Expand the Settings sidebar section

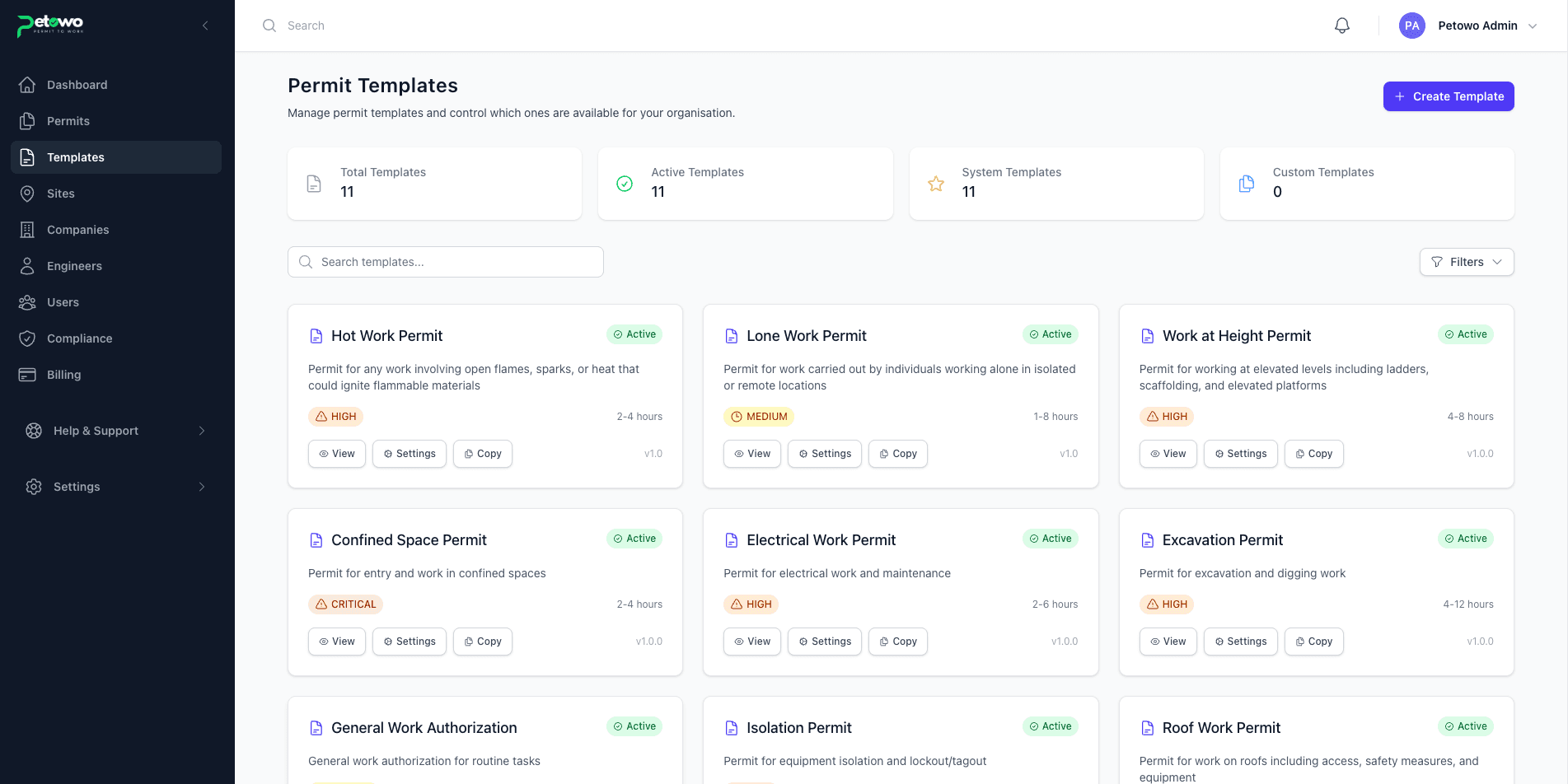click(115, 486)
